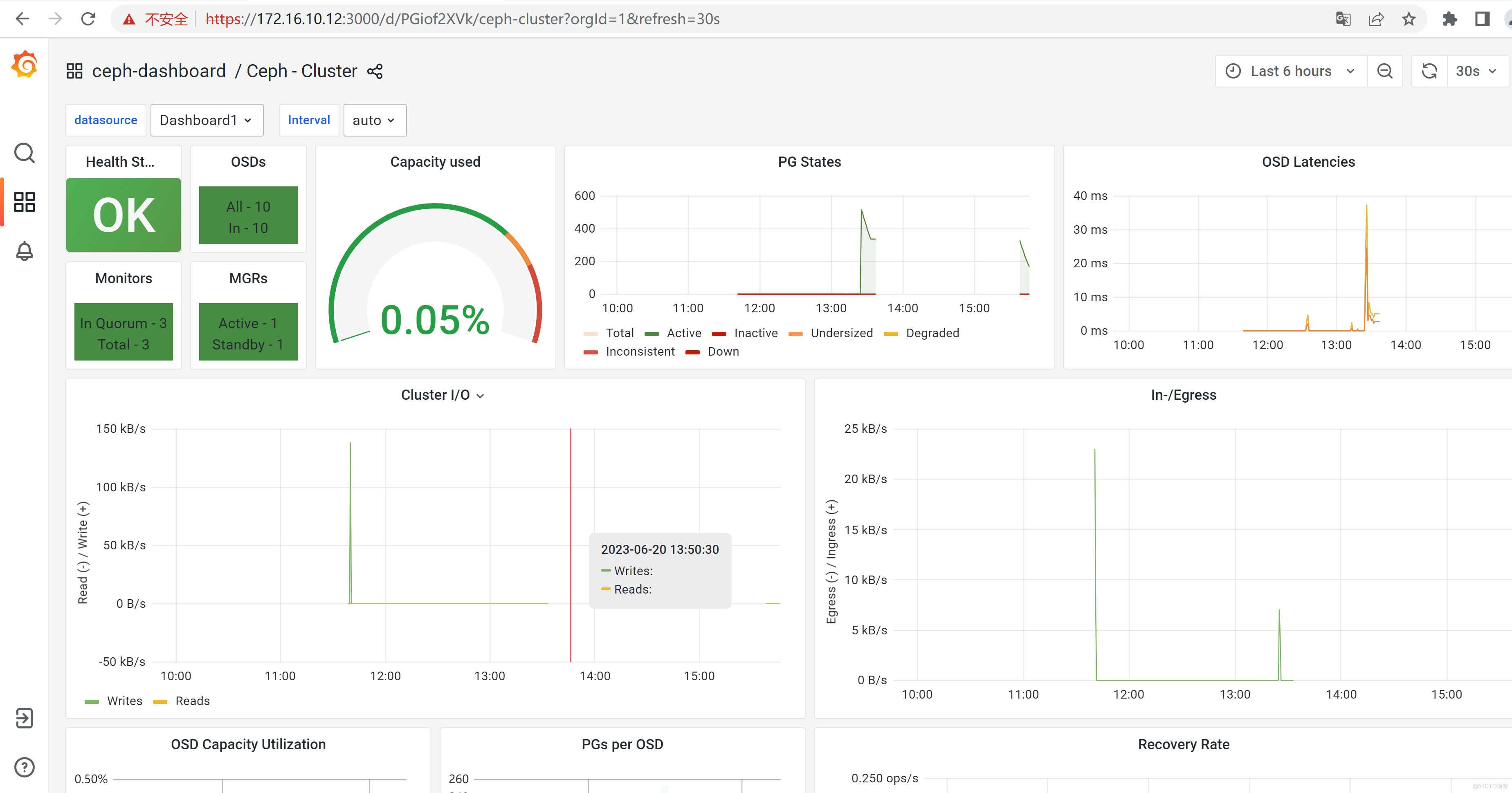Click the dashboard share icon
Screen dimensions: 1512x793
[375, 71]
